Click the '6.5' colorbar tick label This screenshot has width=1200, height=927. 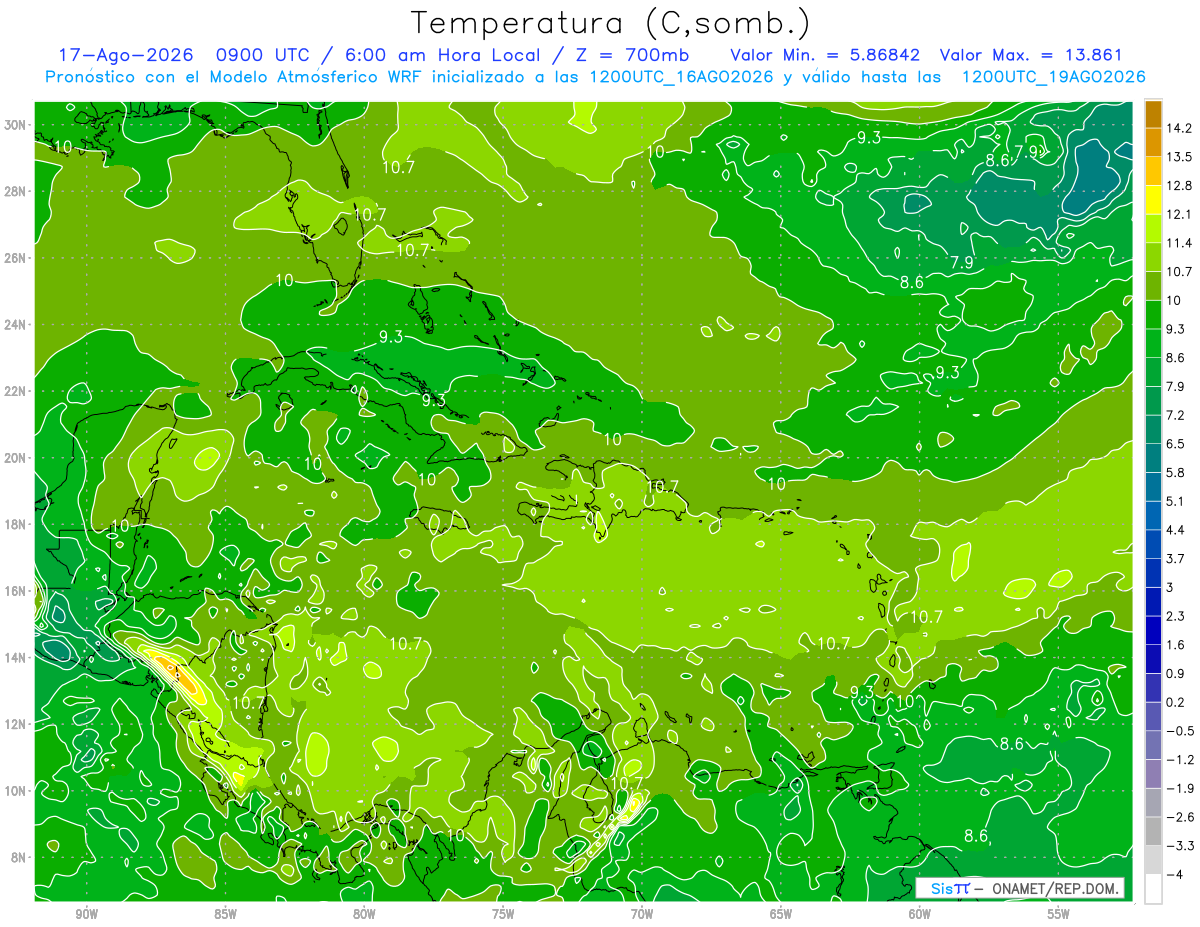tap(1175, 443)
